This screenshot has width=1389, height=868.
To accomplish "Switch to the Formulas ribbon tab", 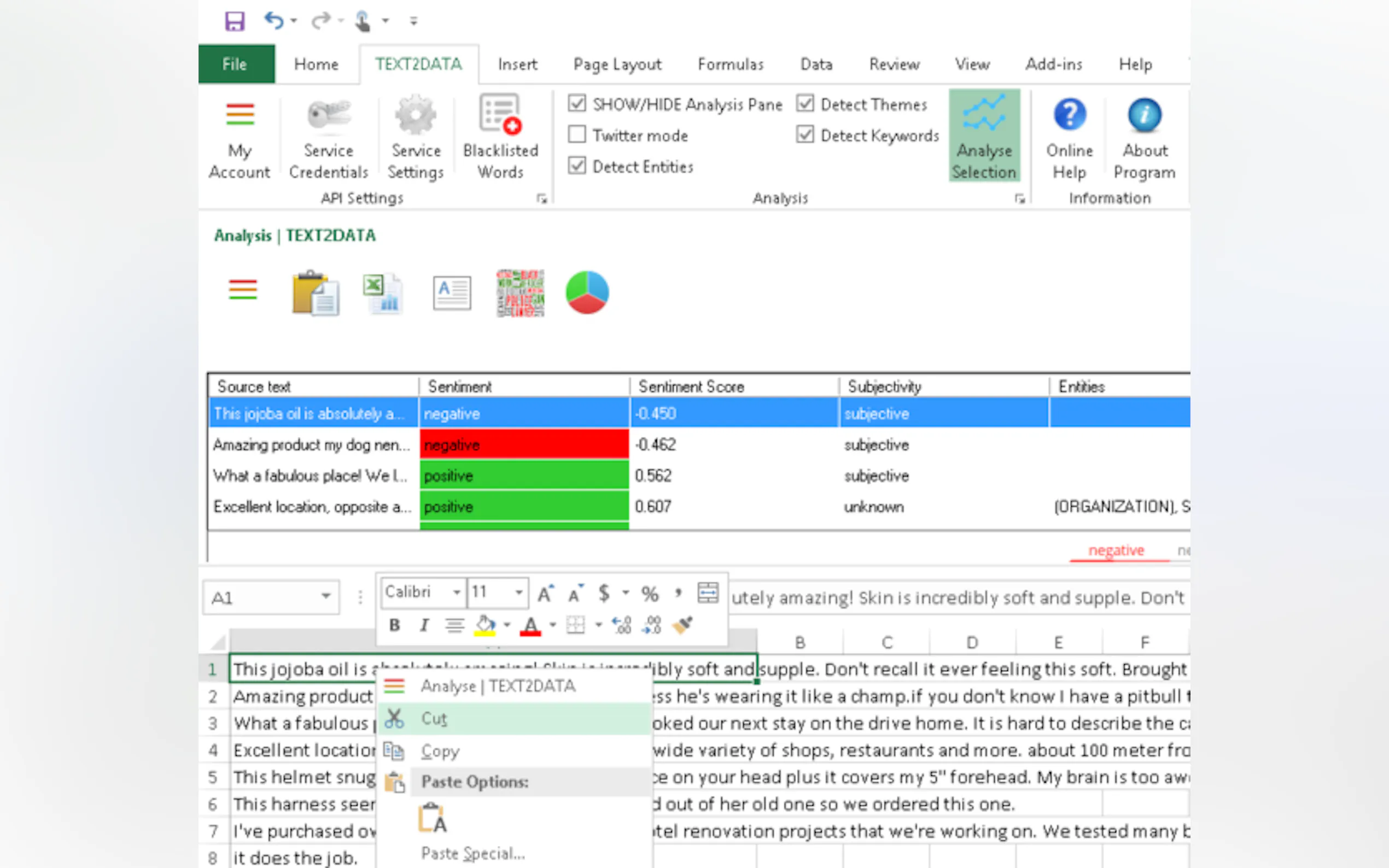I will coord(731,64).
